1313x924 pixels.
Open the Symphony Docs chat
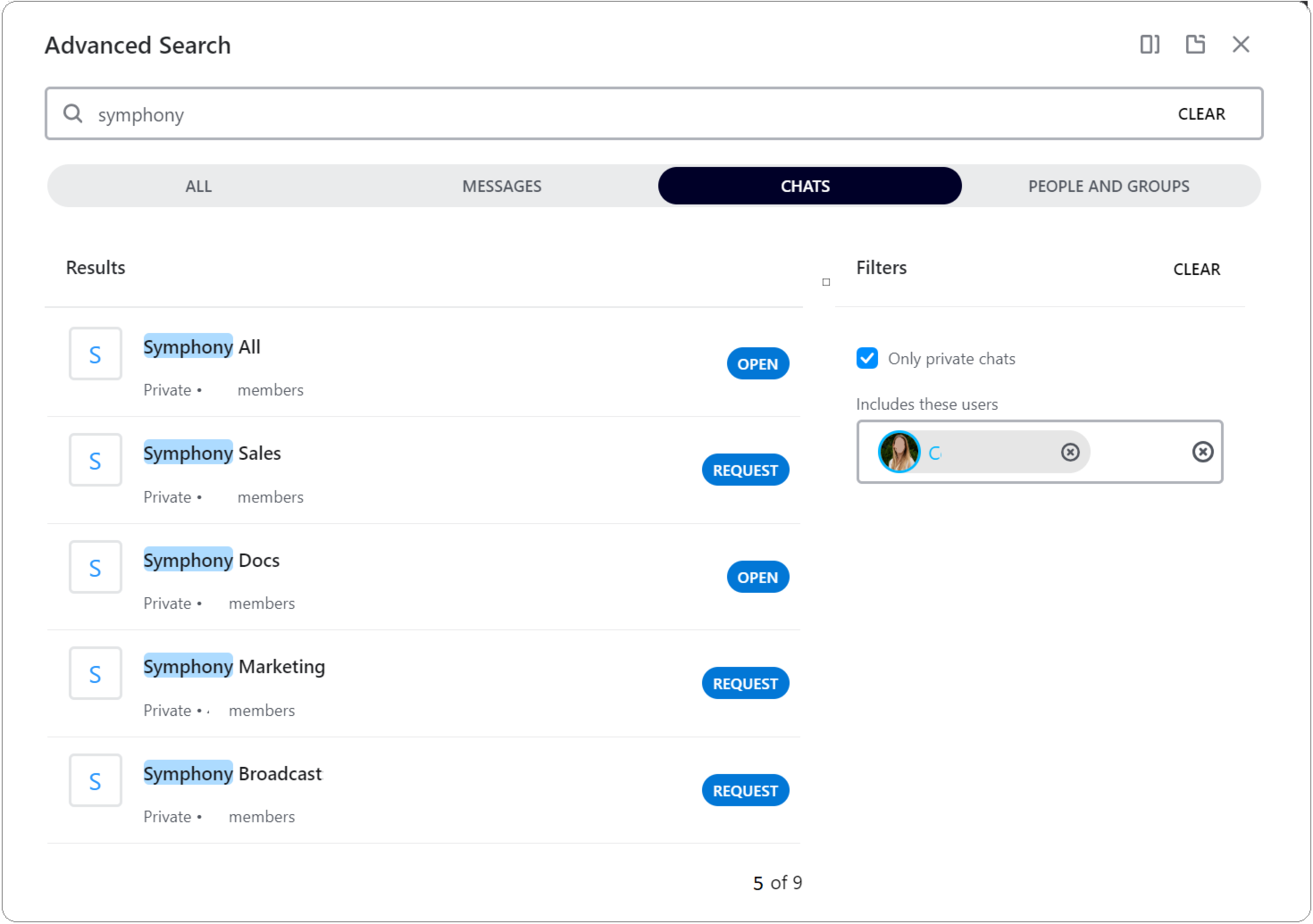(x=757, y=577)
